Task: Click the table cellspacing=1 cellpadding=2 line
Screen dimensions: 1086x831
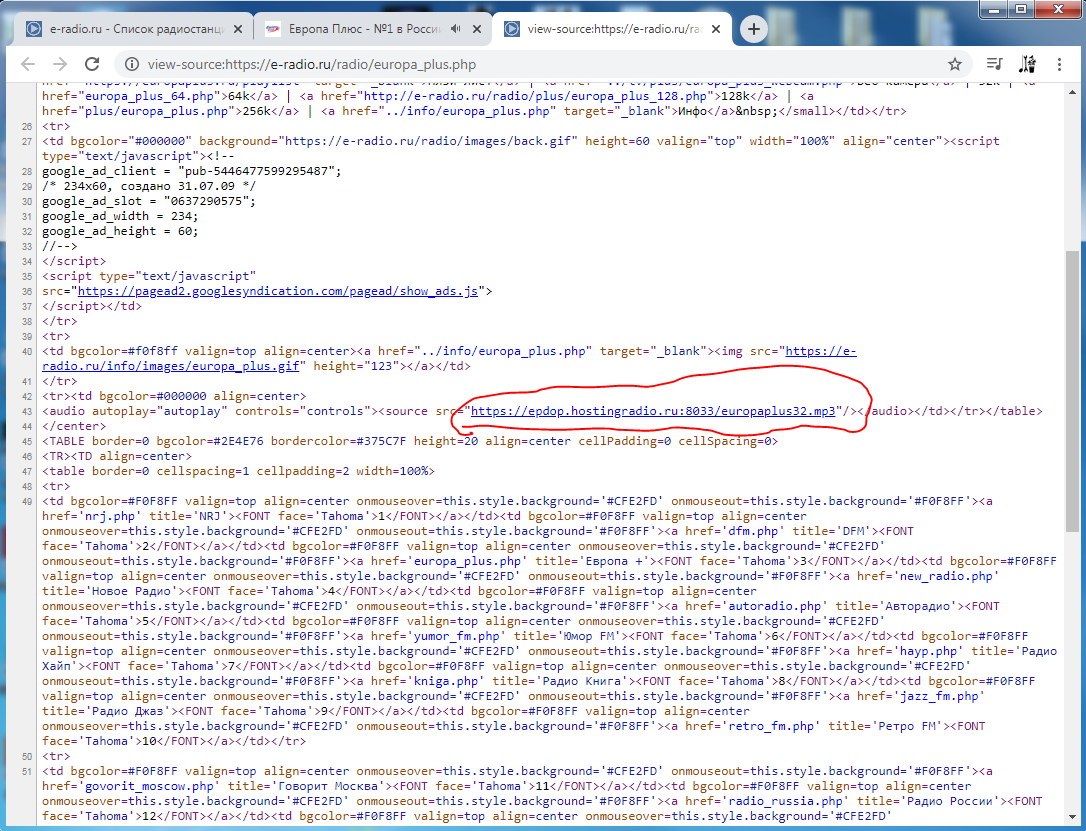Action: pyautogui.click(x=238, y=471)
